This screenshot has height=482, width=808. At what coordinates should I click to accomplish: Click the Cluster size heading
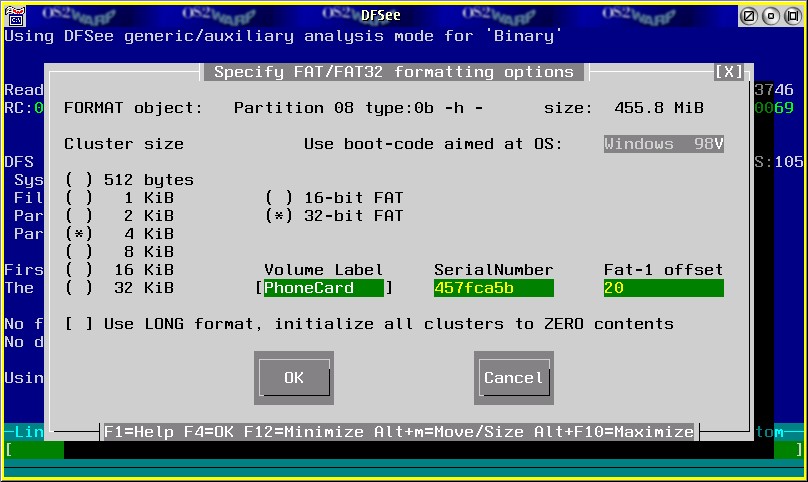[124, 144]
